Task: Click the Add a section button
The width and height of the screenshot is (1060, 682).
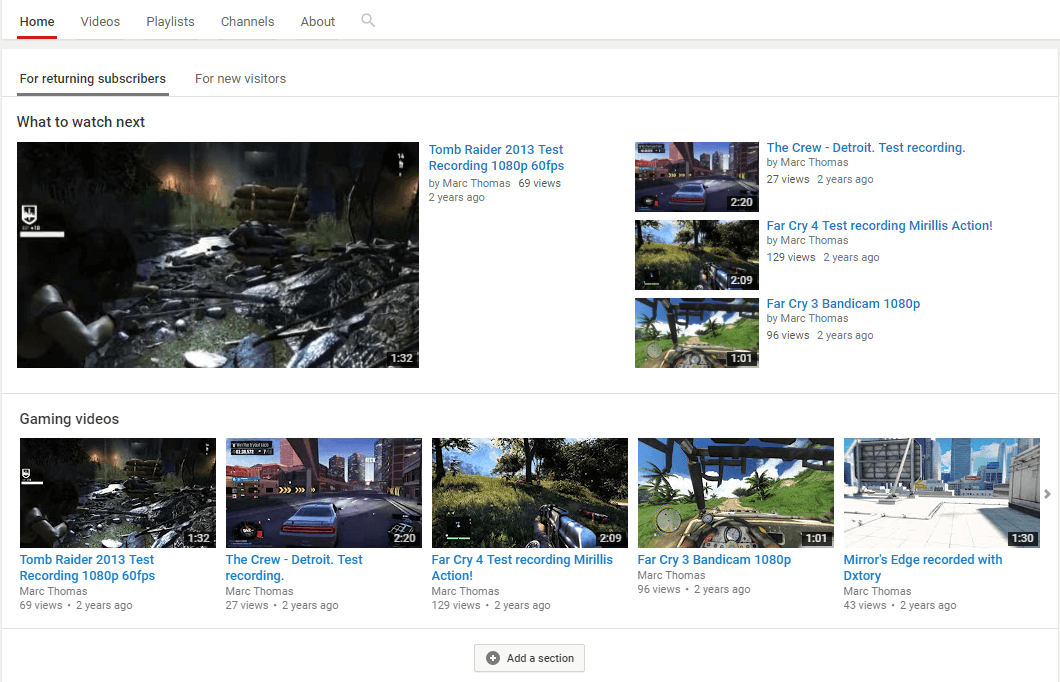Action: coord(529,658)
